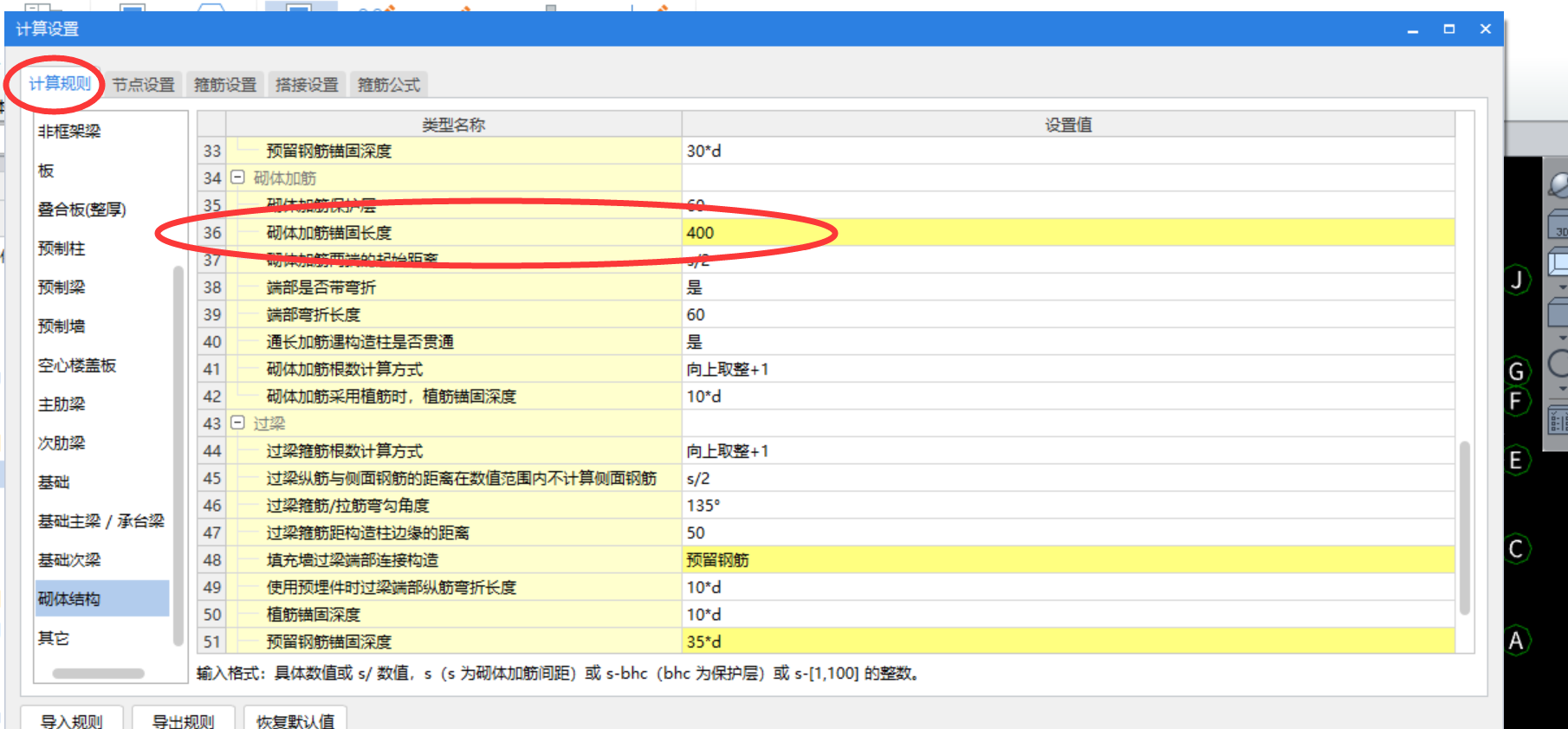The width and height of the screenshot is (1568, 729).
Task: Select 基础次梁 in the component list
Action: click(x=69, y=560)
